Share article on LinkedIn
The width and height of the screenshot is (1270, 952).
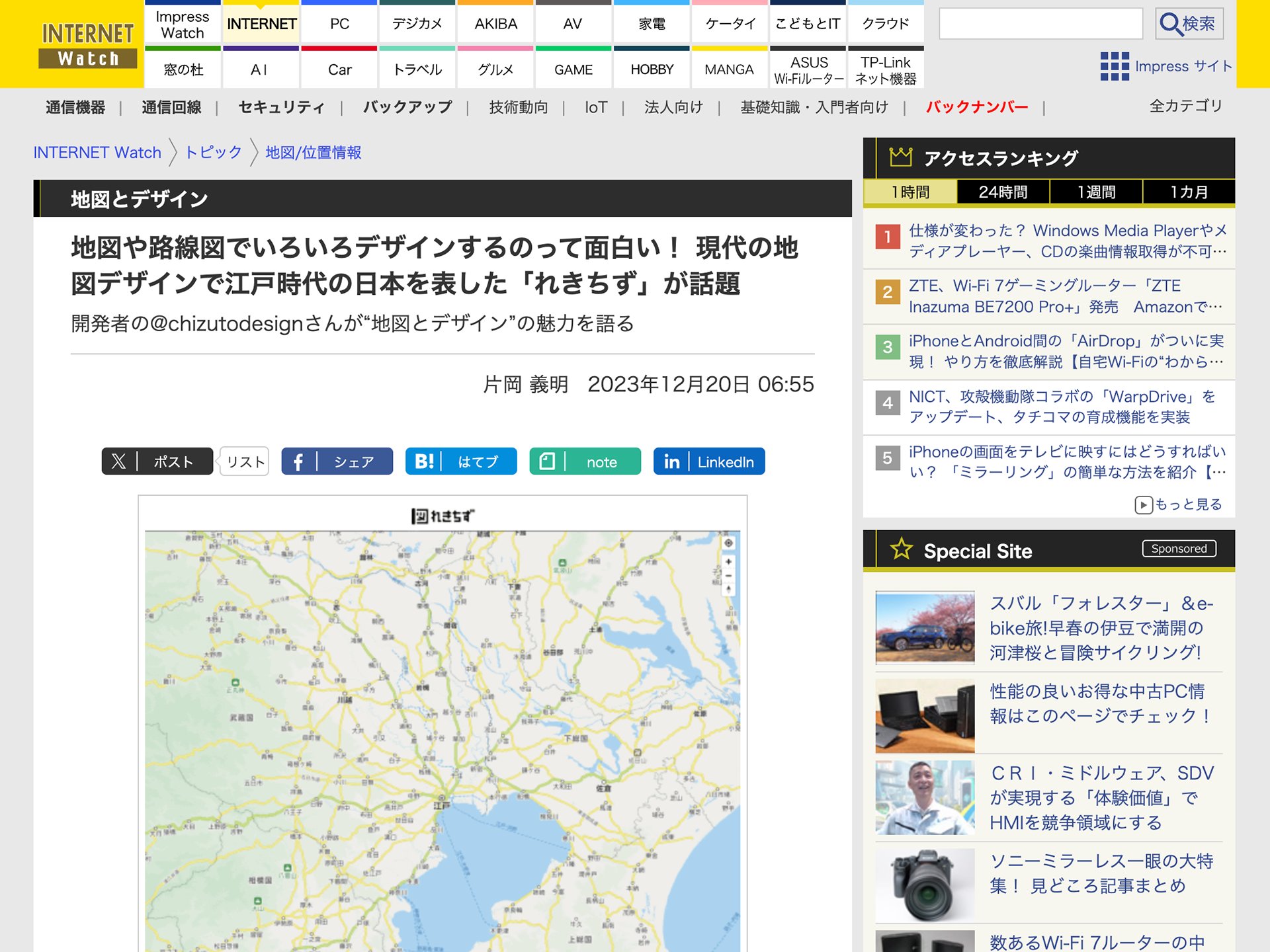[x=708, y=461]
